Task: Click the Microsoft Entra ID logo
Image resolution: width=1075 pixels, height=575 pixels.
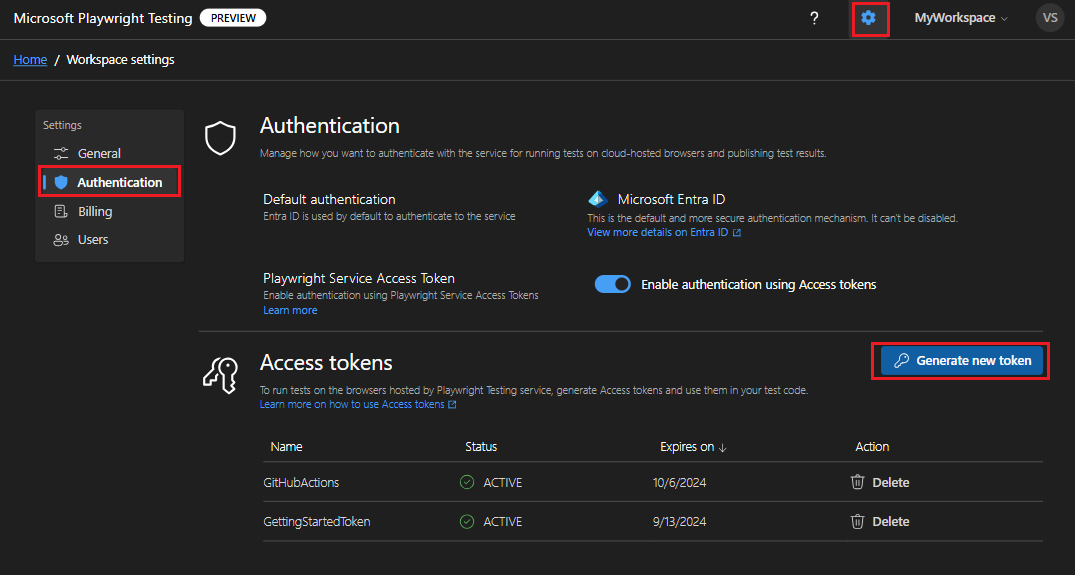Action: click(598, 199)
